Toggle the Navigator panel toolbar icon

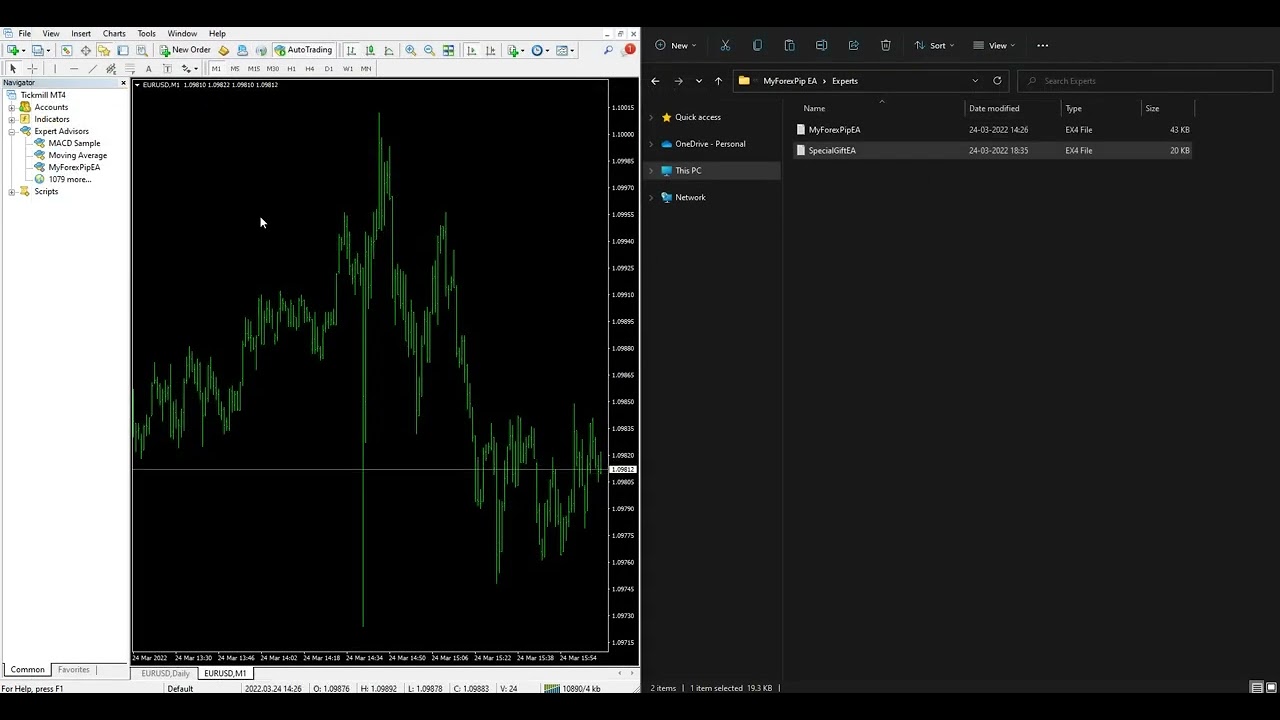click(103, 50)
